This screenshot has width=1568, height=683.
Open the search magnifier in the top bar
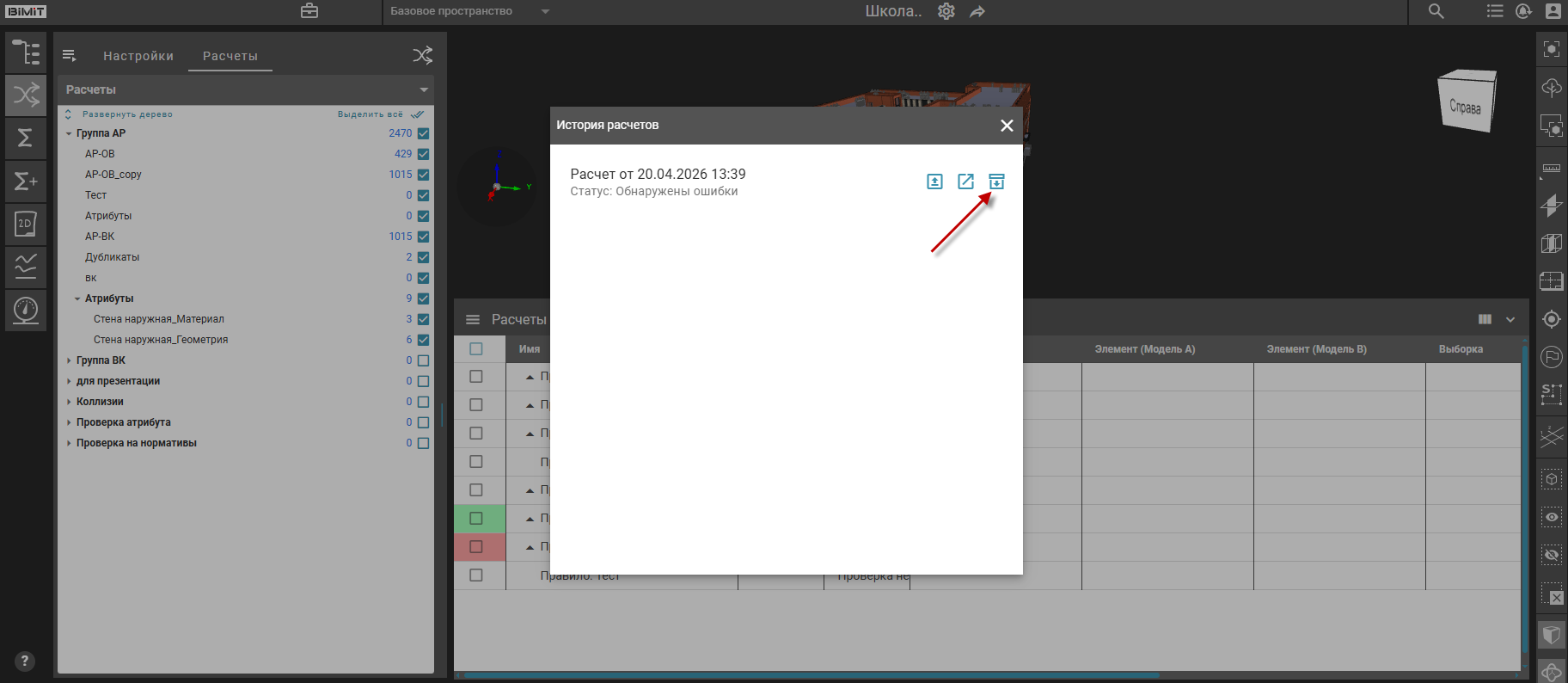pos(1436,11)
